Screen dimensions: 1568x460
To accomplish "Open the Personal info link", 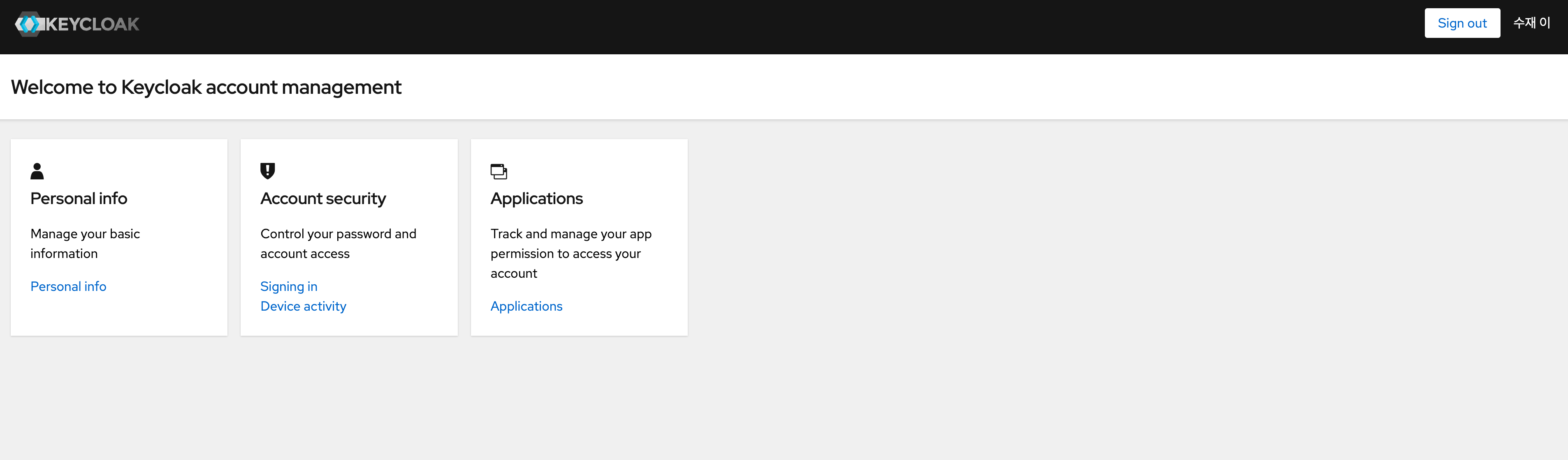I will coord(68,287).
